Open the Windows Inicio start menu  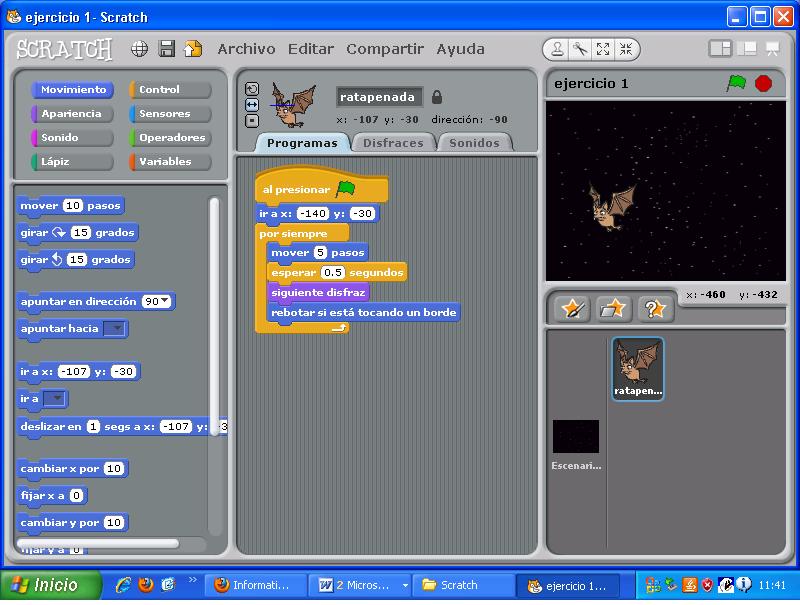50,585
